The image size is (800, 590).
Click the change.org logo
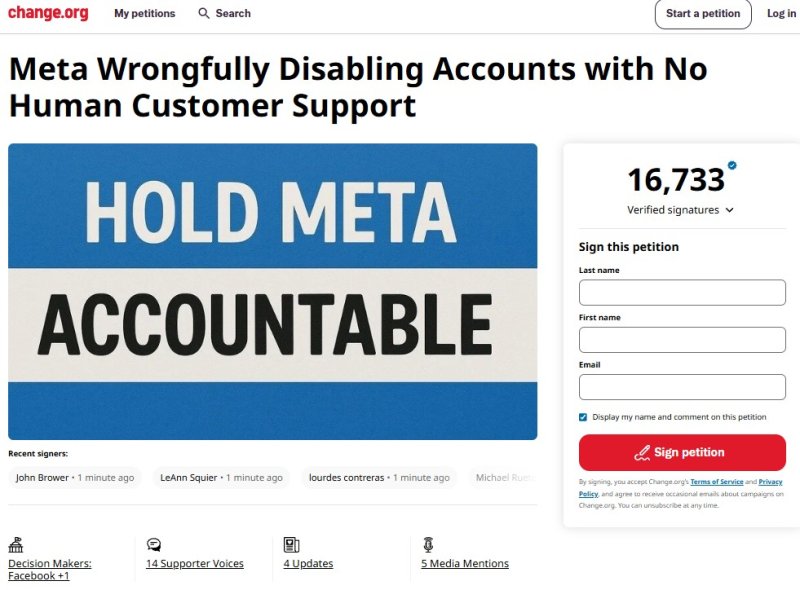[48, 13]
